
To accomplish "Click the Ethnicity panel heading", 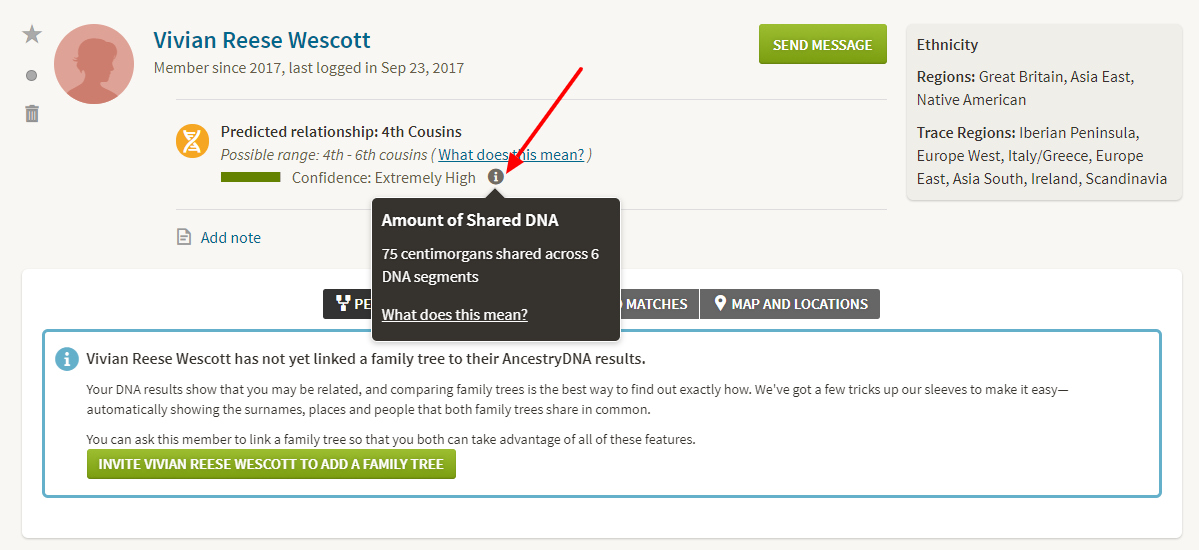I will pos(947,45).
